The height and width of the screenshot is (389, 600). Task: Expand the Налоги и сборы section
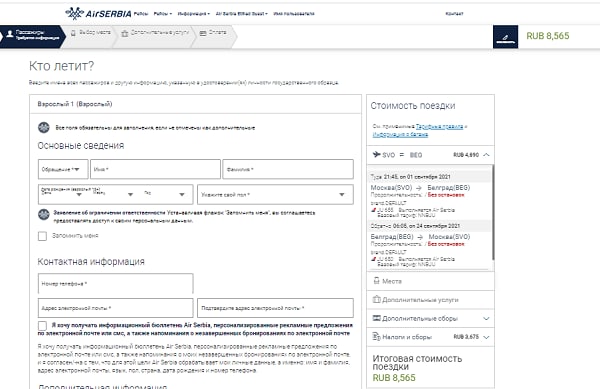(x=486, y=337)
